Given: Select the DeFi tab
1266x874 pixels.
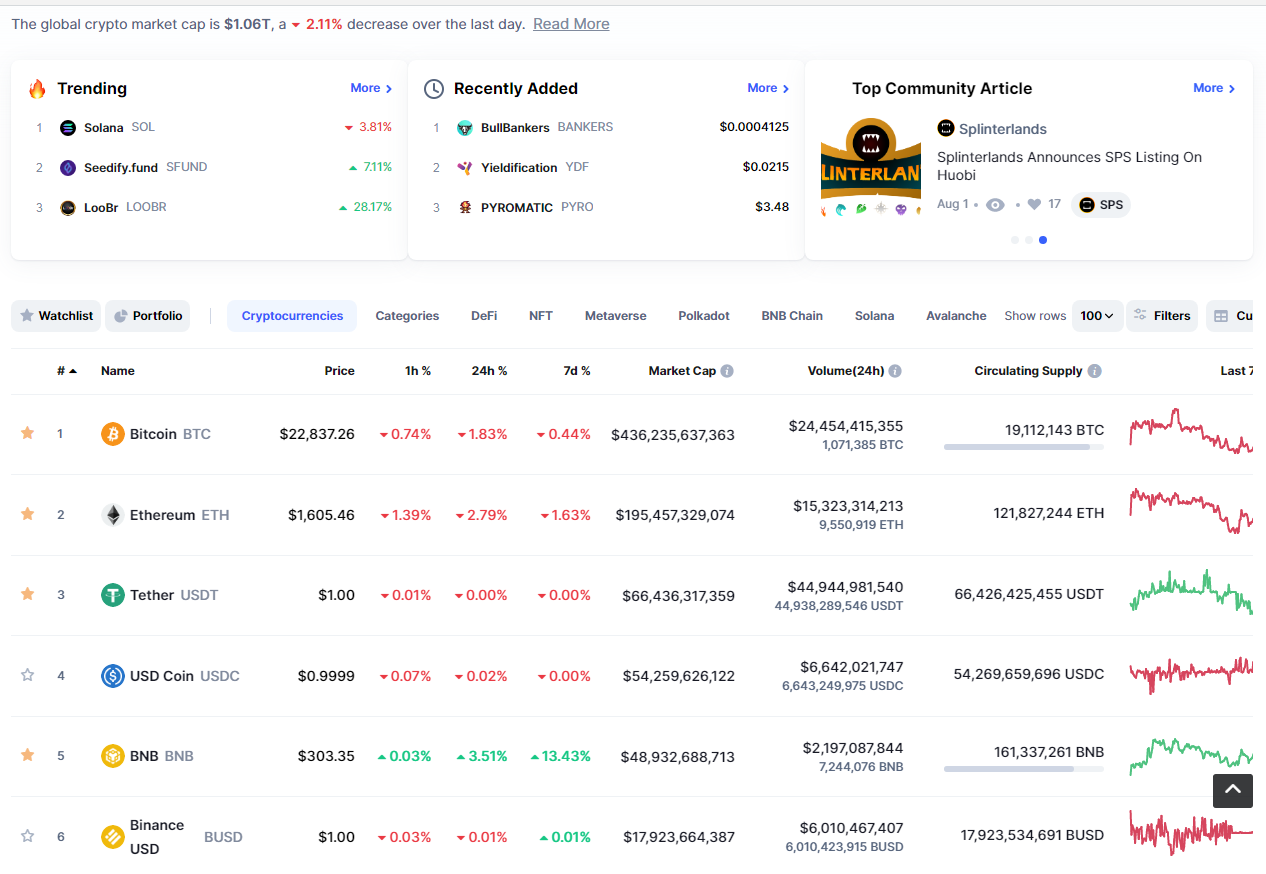Looking at the screenshot, I should coord(484,316).
